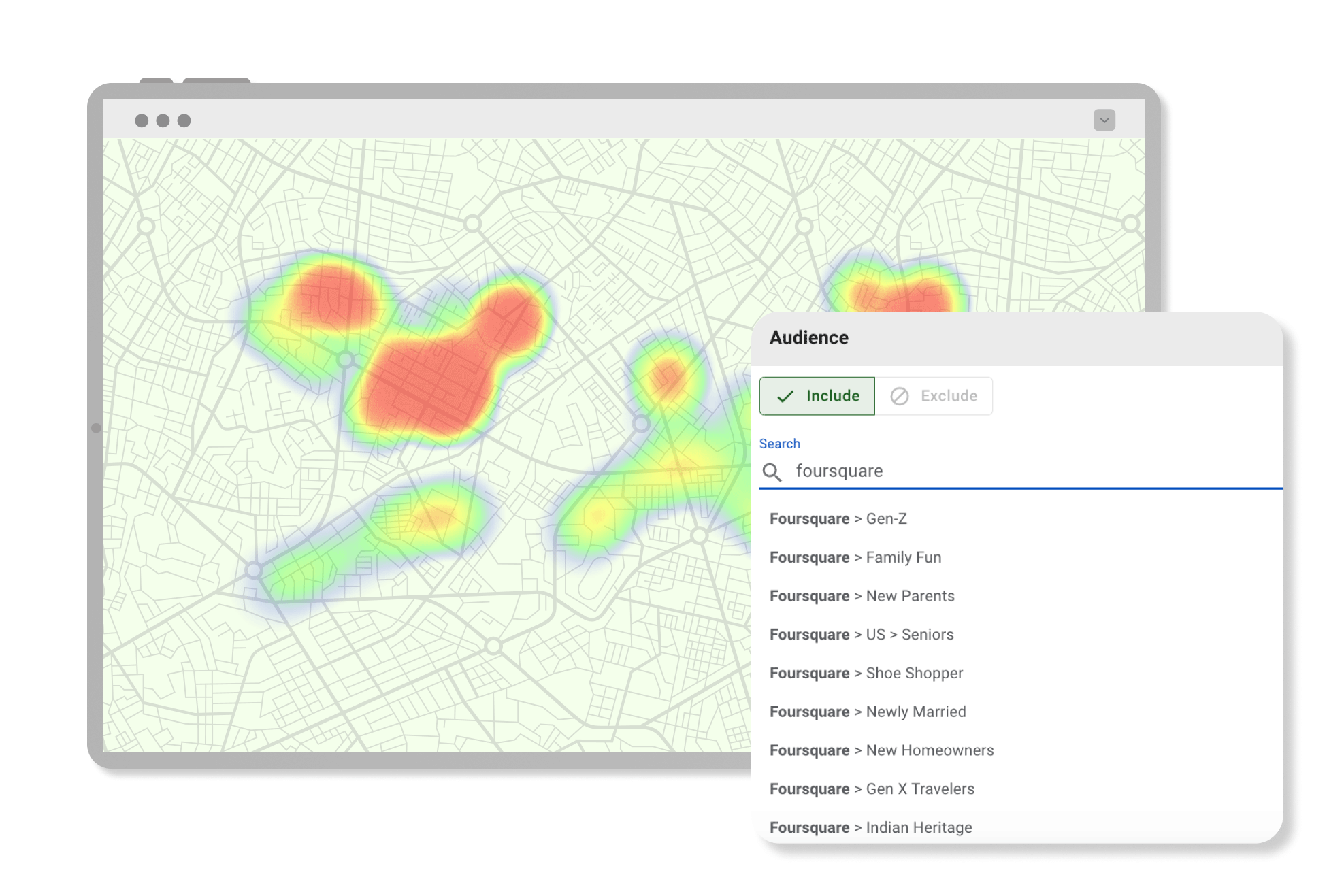This screenshot has height=896, width=1344.
Task: Open the browser window chevron dropdown
Action: [1104, 120]
